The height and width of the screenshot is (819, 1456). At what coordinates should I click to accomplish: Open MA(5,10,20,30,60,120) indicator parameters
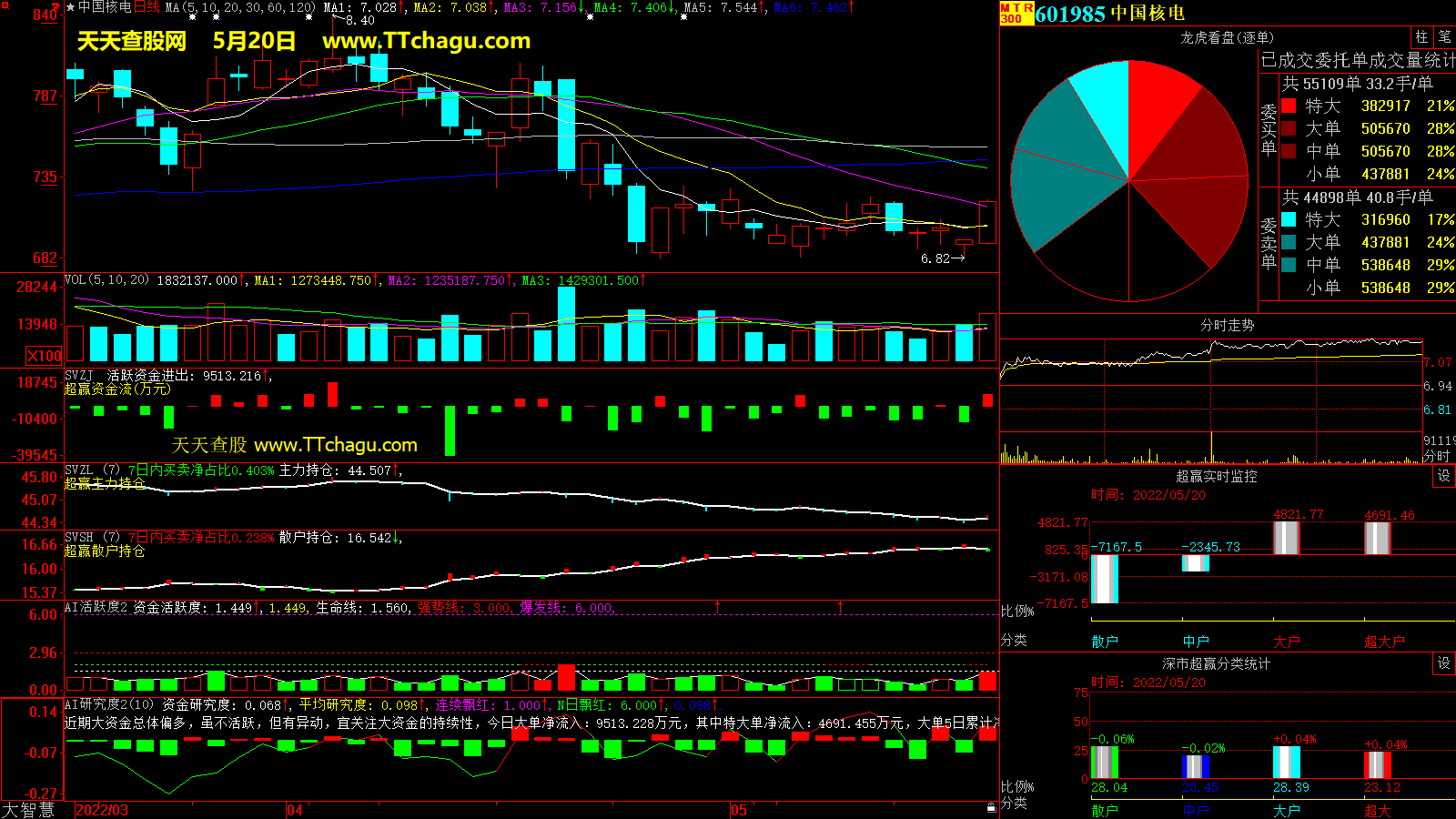[240, 7]
